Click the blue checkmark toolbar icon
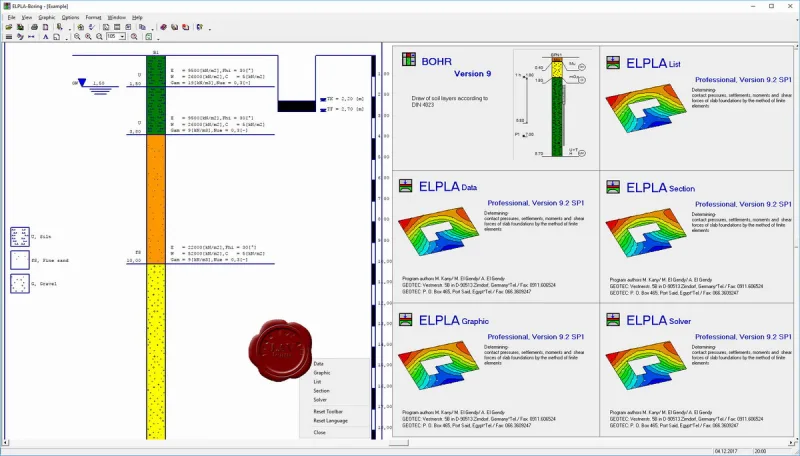Viewport: 800px width, 456px height. (x=92, y=27)
